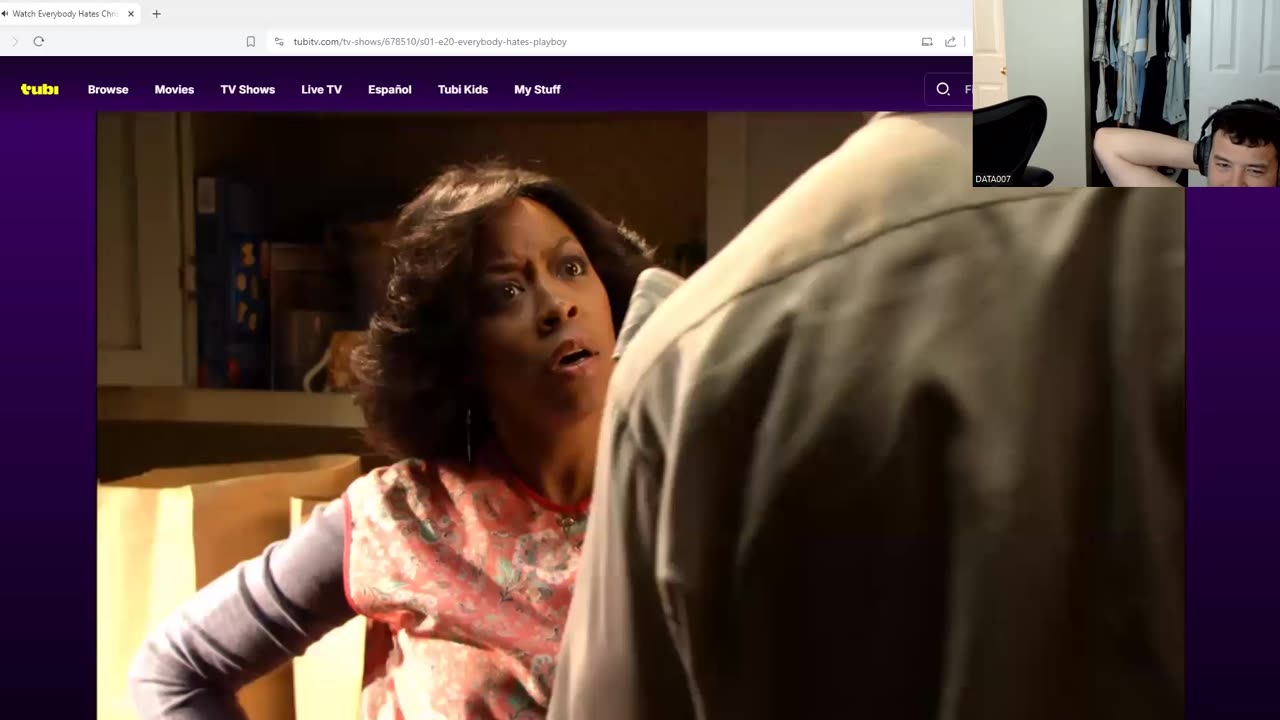Click the Tubi logo
Image resolution: width=1280 pixels, height=720 pixels.
coord(40,89)
